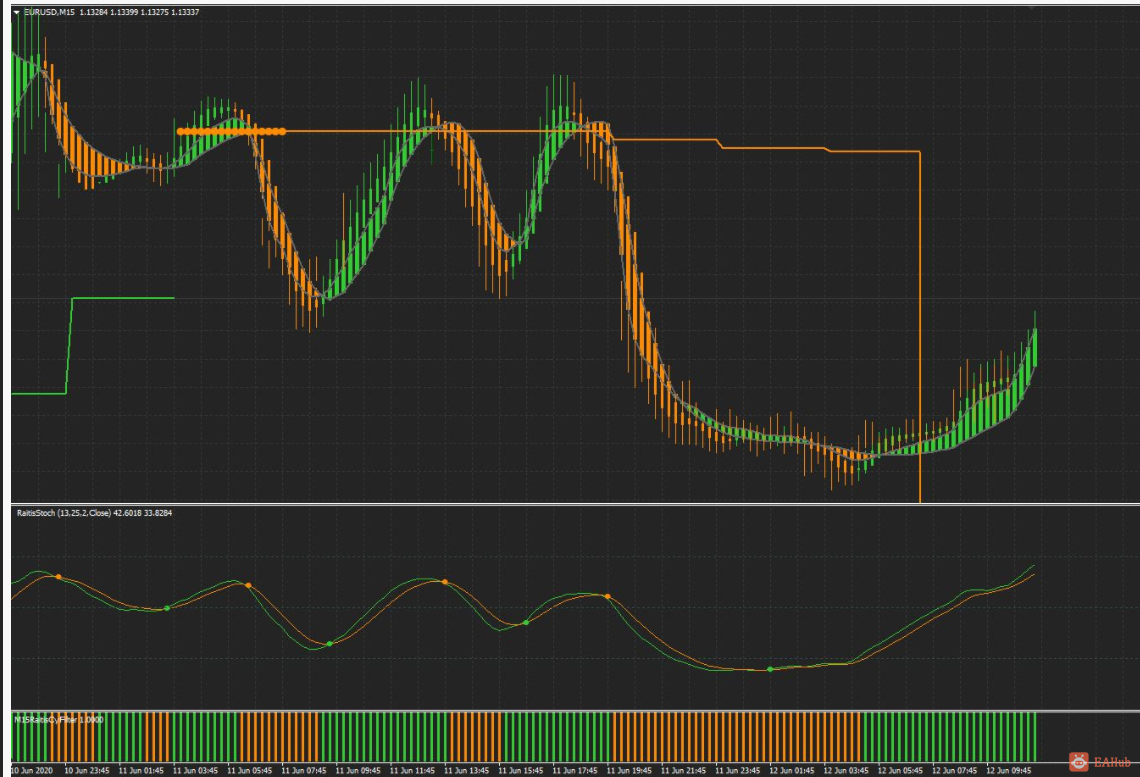Click the 11 Jun 03:45 time label
The height and width of the screenshot is (777, 1140).
coord(196,770)
